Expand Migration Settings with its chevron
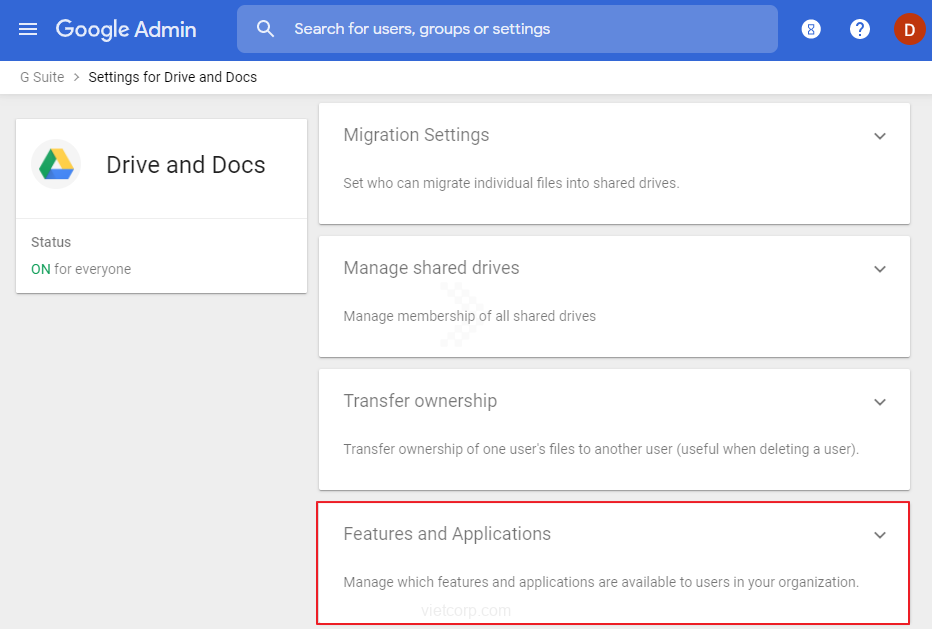Screen dimensions: 932x629 [x=880, y=136]
